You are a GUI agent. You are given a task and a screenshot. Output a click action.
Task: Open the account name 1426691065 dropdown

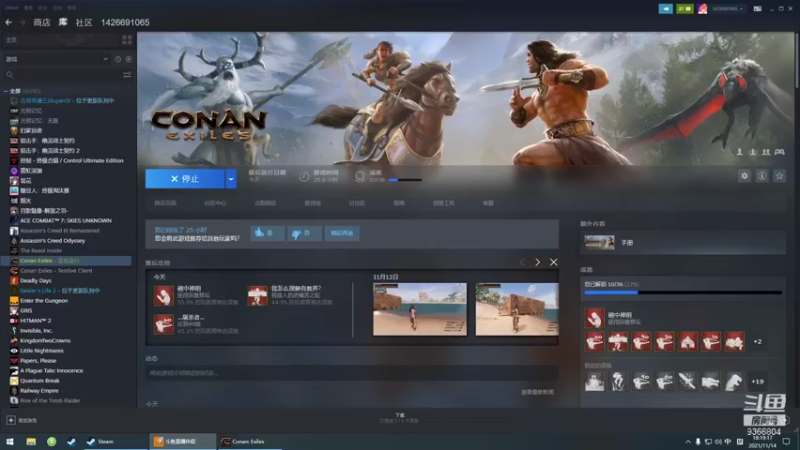728,9
